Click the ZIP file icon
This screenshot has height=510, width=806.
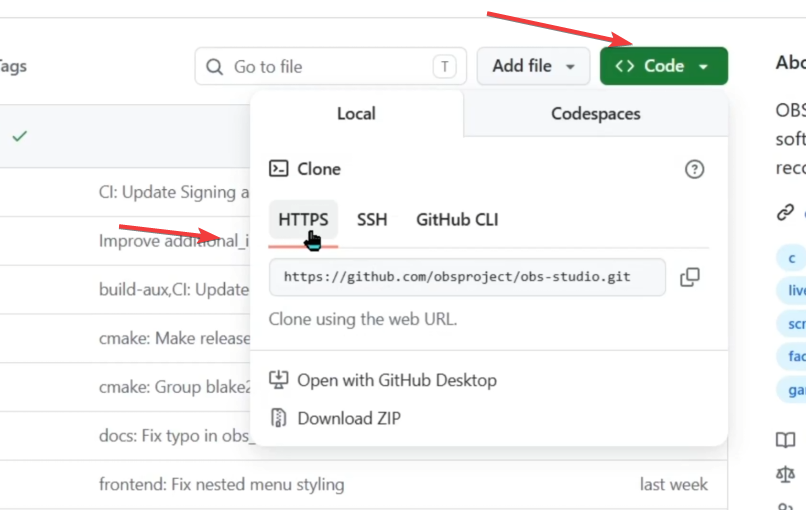click(279, 418)
